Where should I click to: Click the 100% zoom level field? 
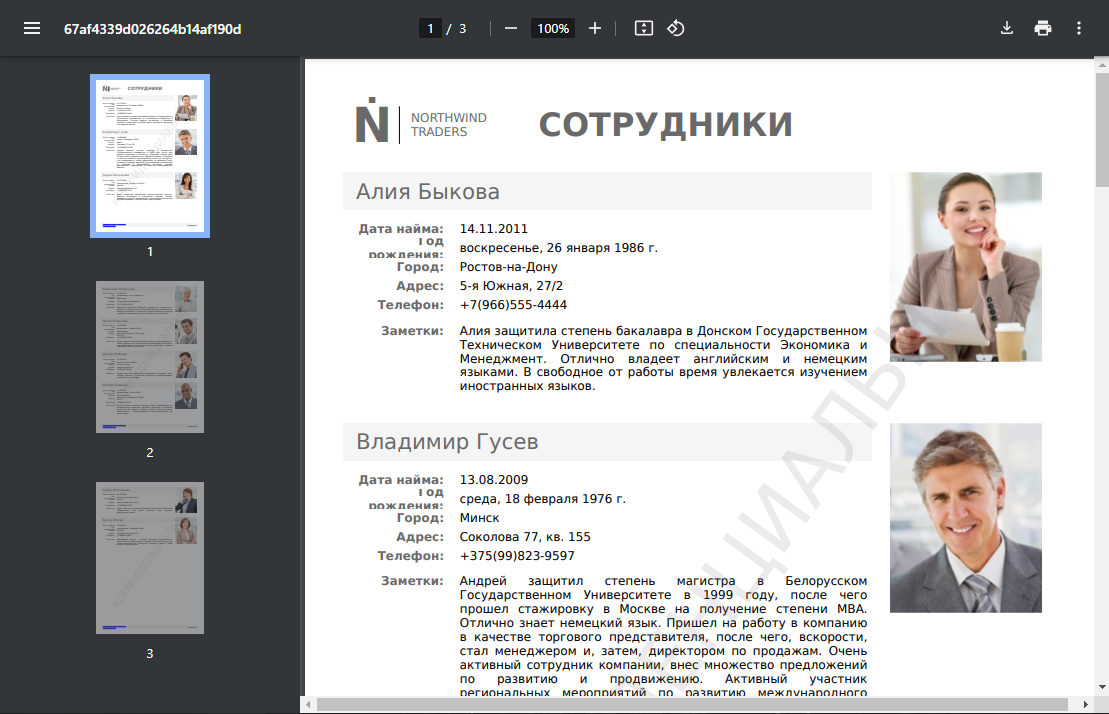coord(553,28)
